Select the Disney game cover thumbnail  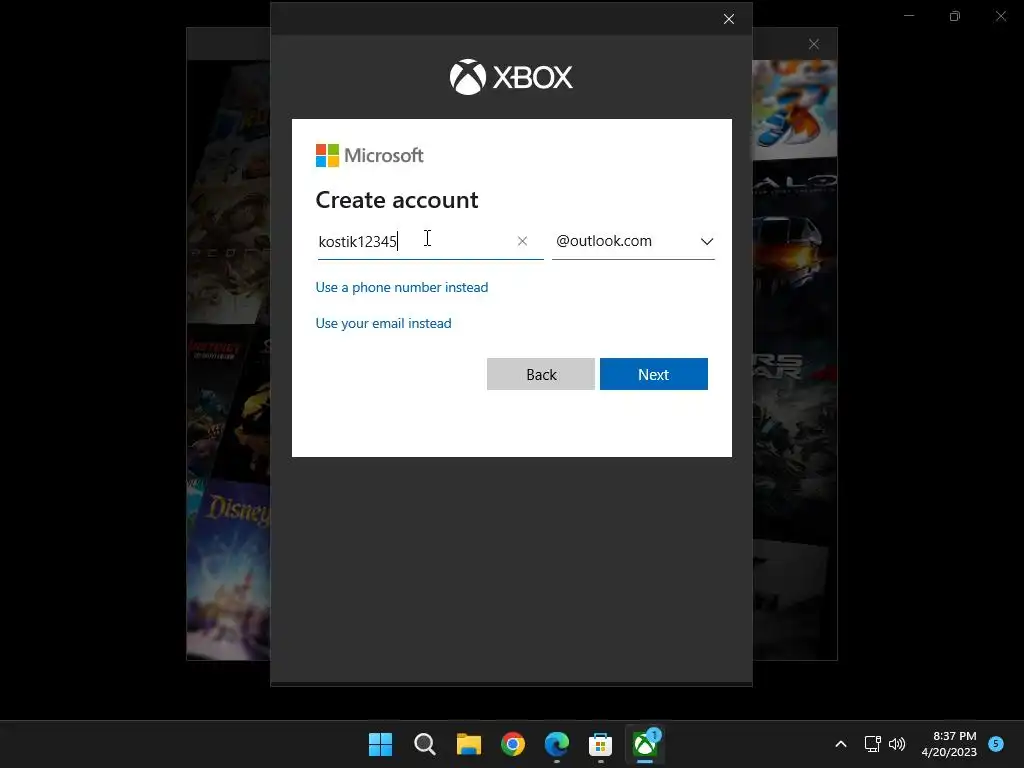coord(229,569)
